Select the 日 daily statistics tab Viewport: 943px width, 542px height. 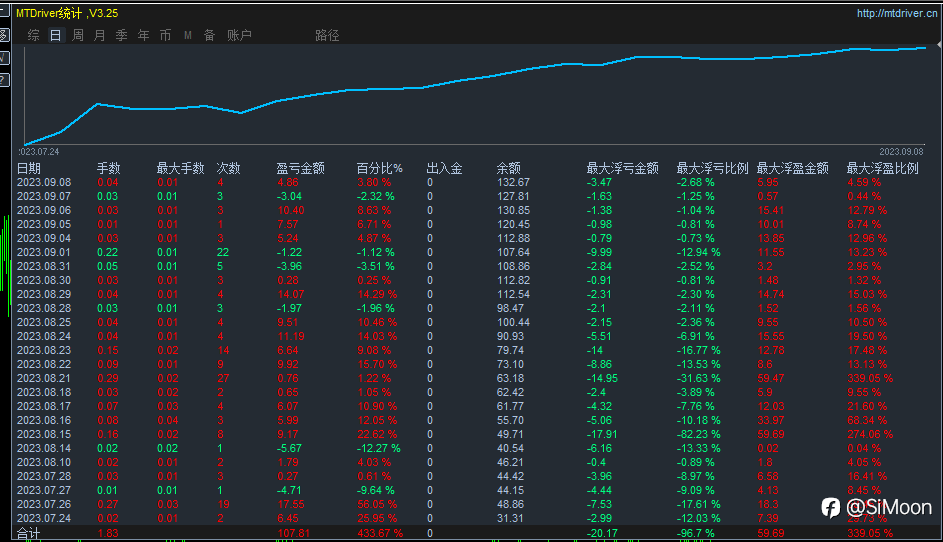55,35
